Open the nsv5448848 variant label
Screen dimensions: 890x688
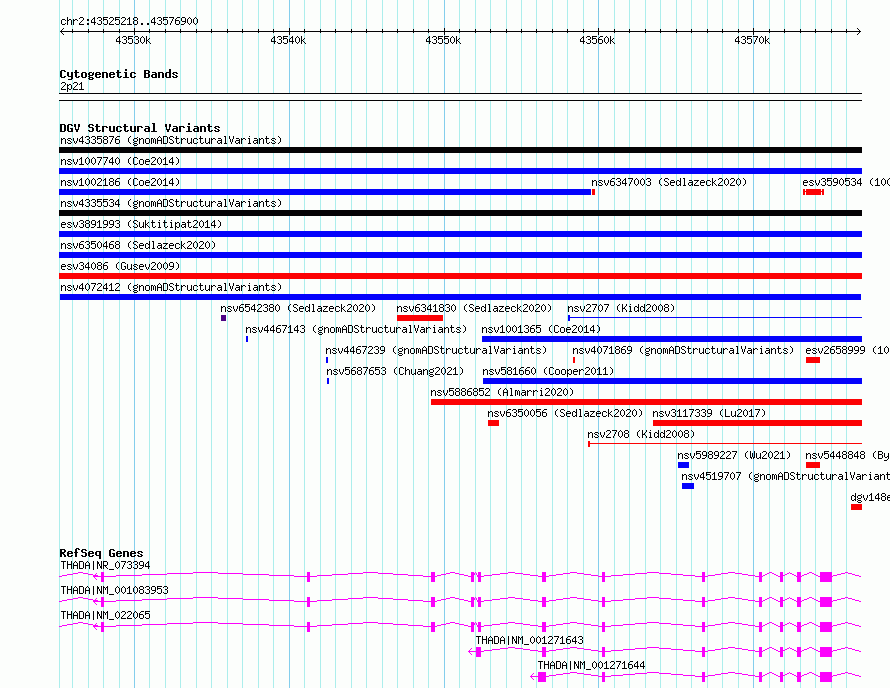pos(847,455)
